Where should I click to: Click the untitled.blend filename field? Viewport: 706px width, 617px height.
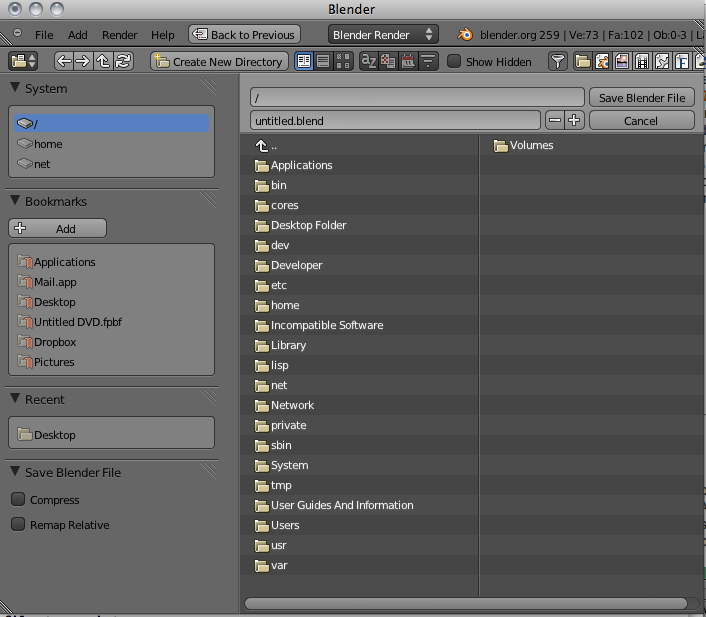pos(395,120)
